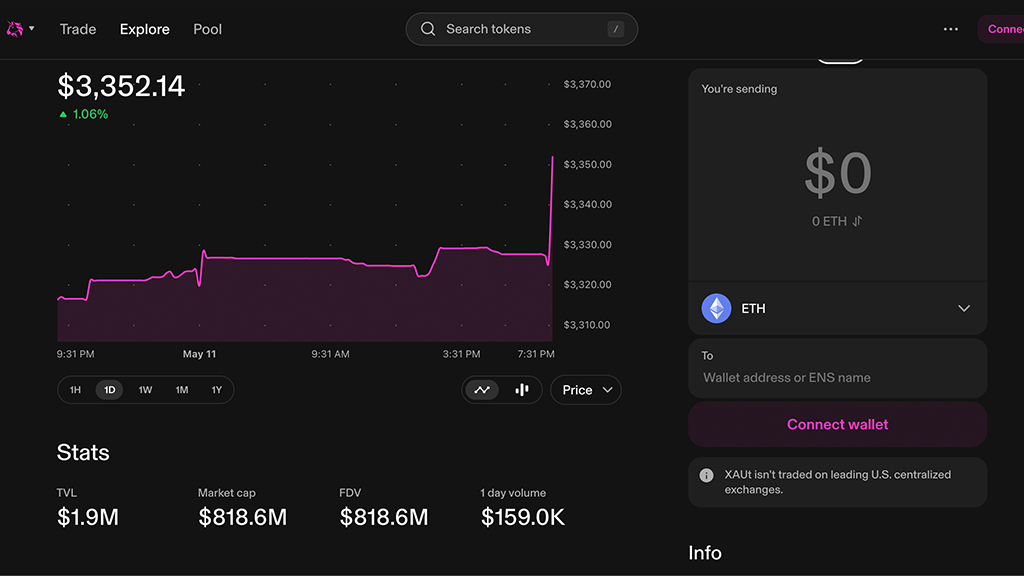Screen dimensions: 1024x576
Task: Go to the Trade tab
Action: (78, 29)
